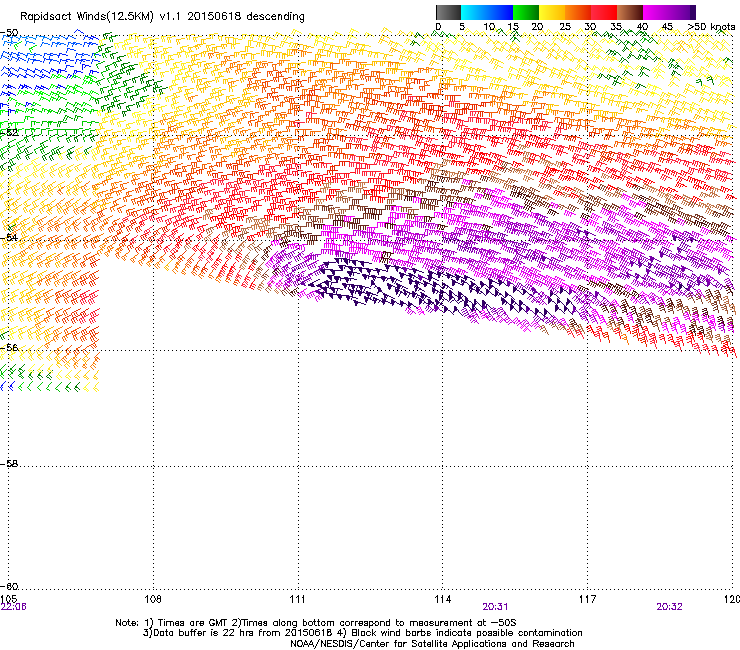
Task: Click the blue wind barbs near -50 latitude
Action: 50,56
